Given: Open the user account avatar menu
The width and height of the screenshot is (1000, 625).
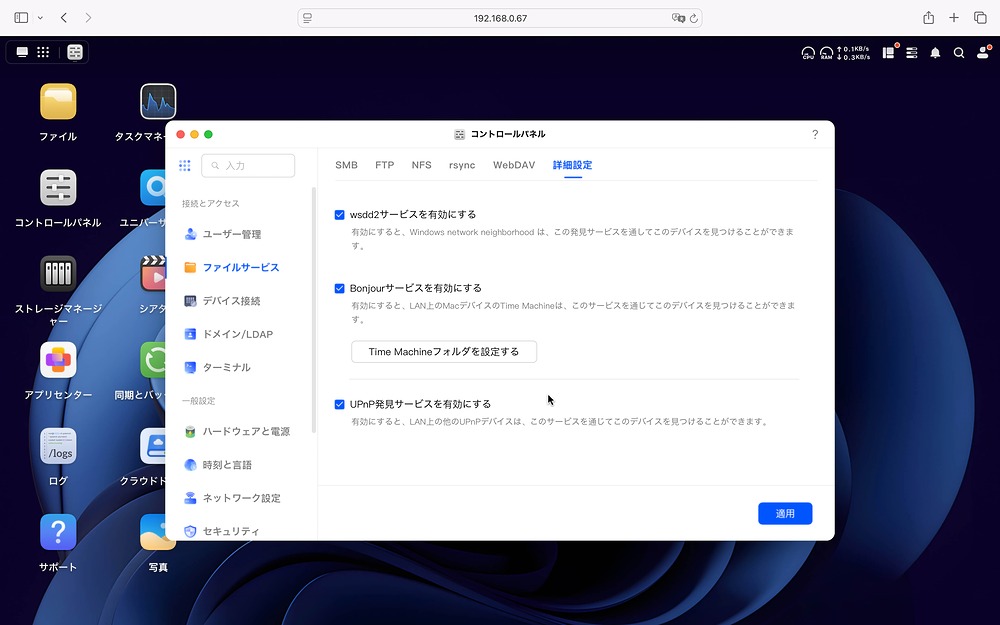Looking at the screenshot, I should [985, 52].
